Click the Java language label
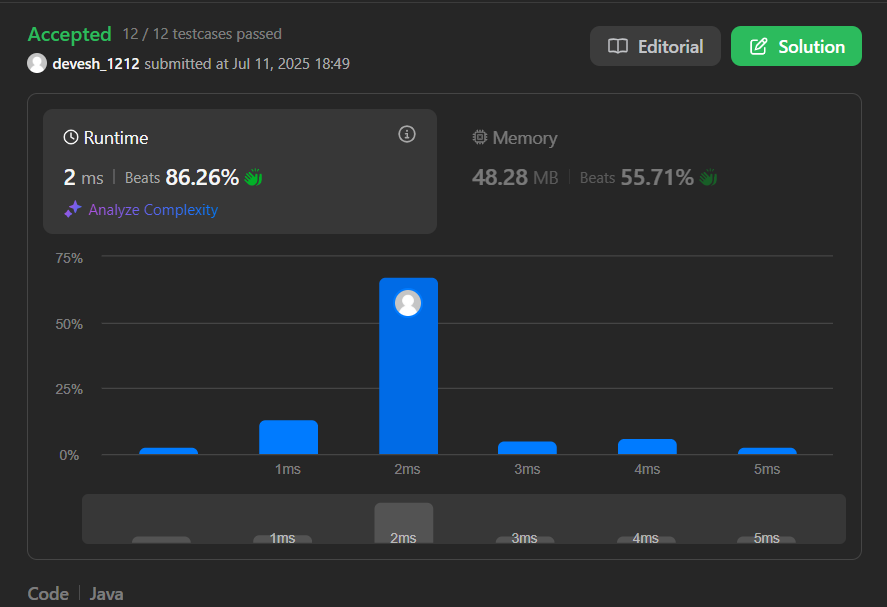The image size is (887, 607). (x=106, y=593)
